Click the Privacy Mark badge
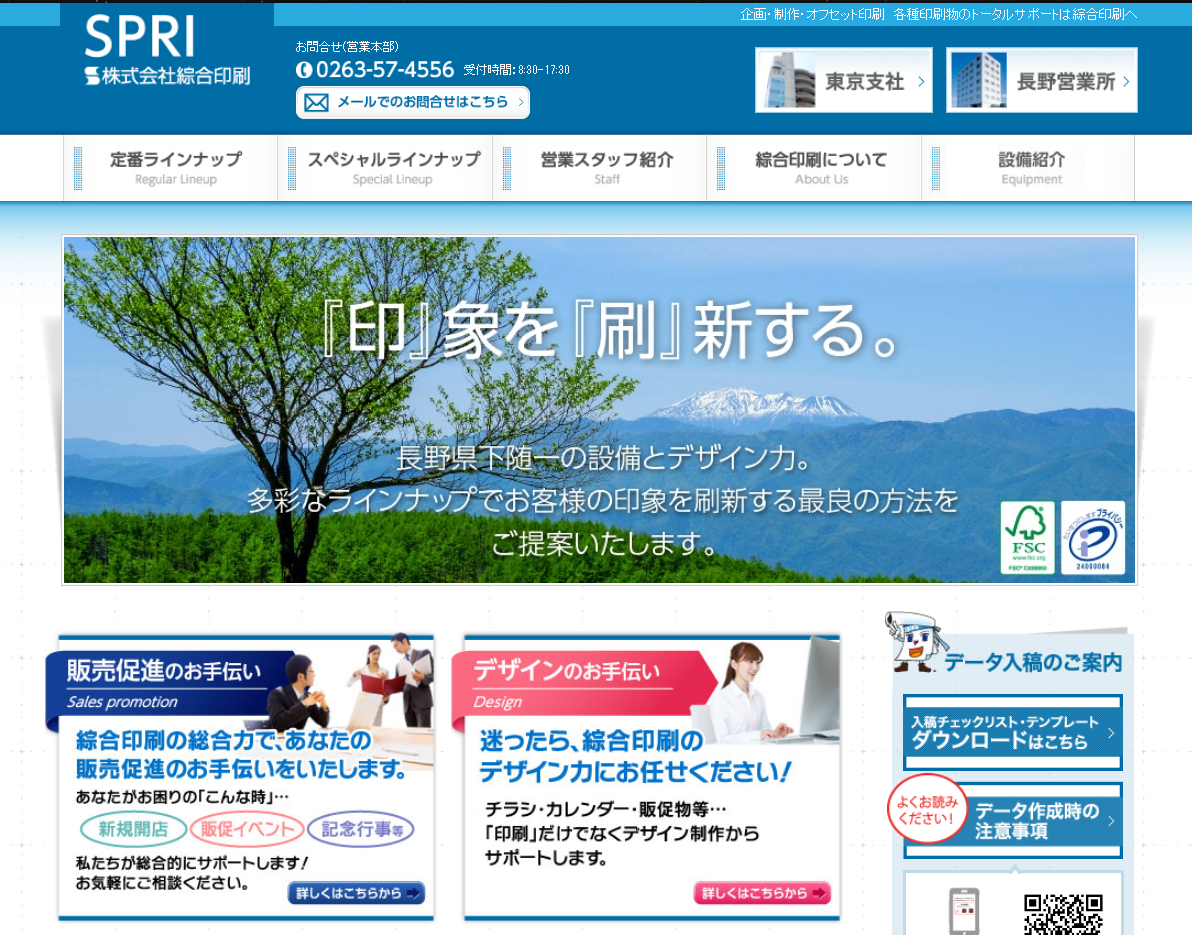The height and width of the screenshot is (935, 1192). pos(1092,538)
